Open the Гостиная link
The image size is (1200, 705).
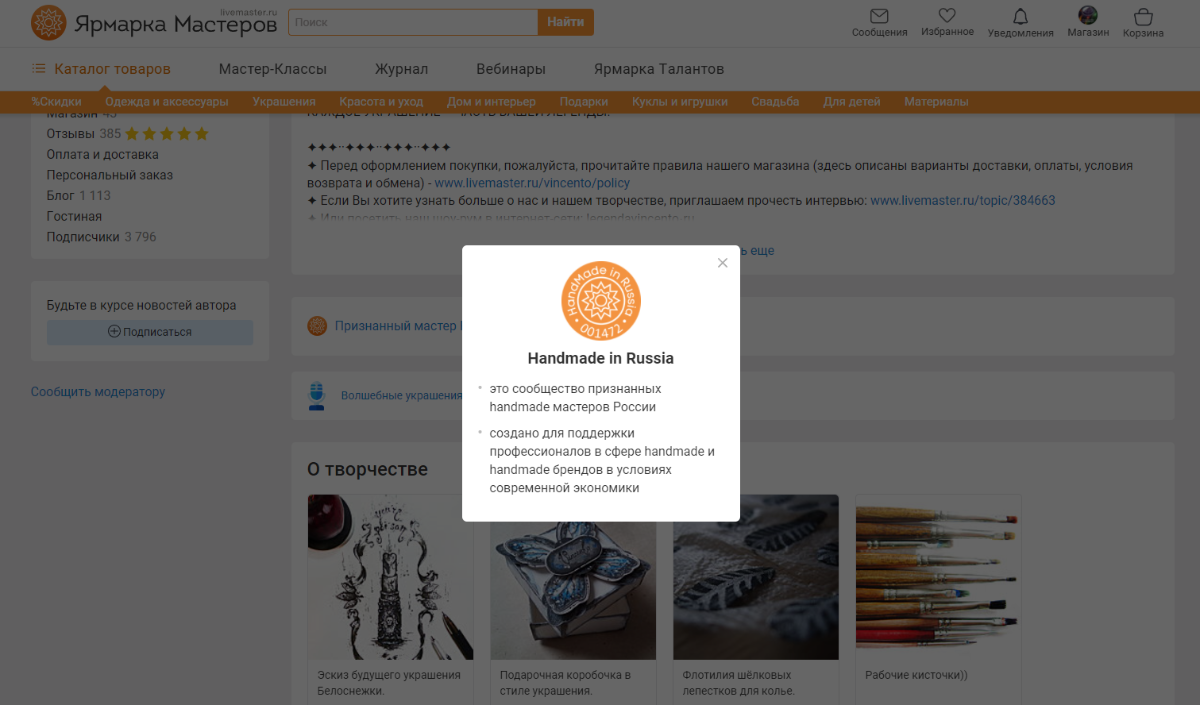(x=74, y=216)
